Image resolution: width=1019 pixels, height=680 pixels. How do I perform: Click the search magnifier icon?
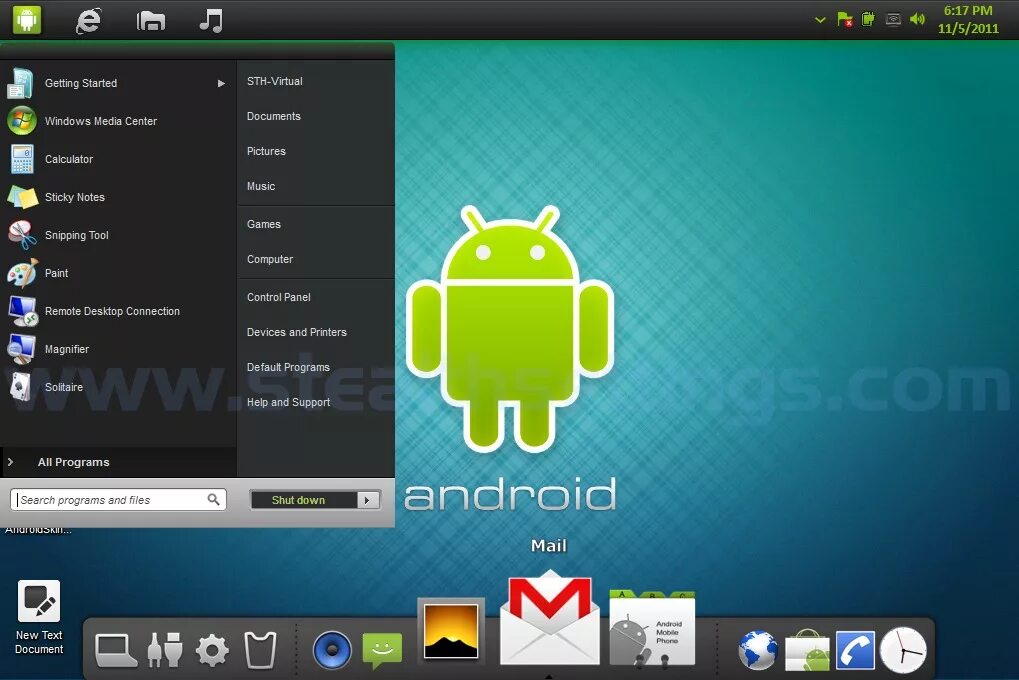(213, 499)
